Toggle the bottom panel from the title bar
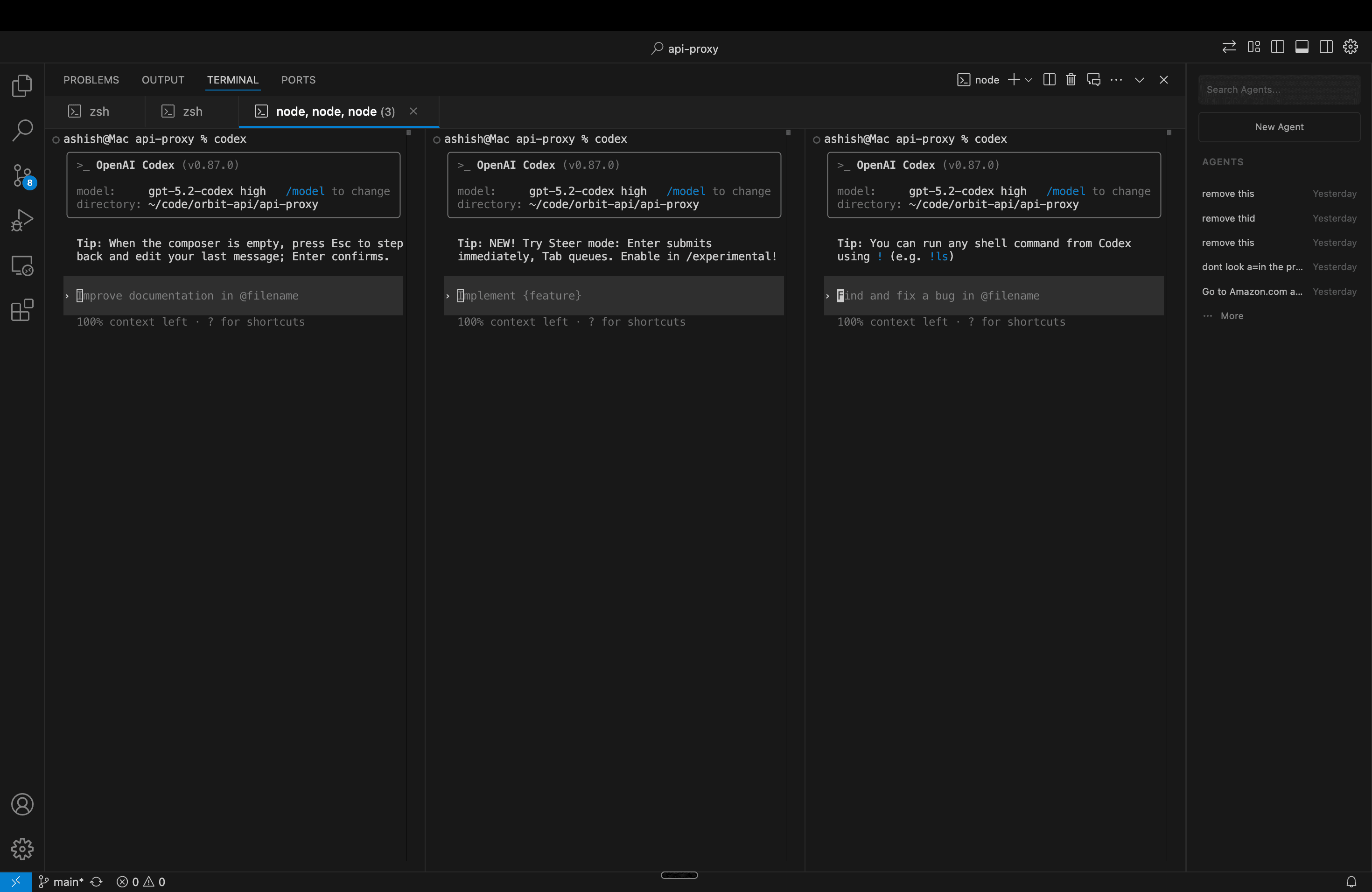Viewport: 1372px width, 892px height. [x=1302, y=46]
